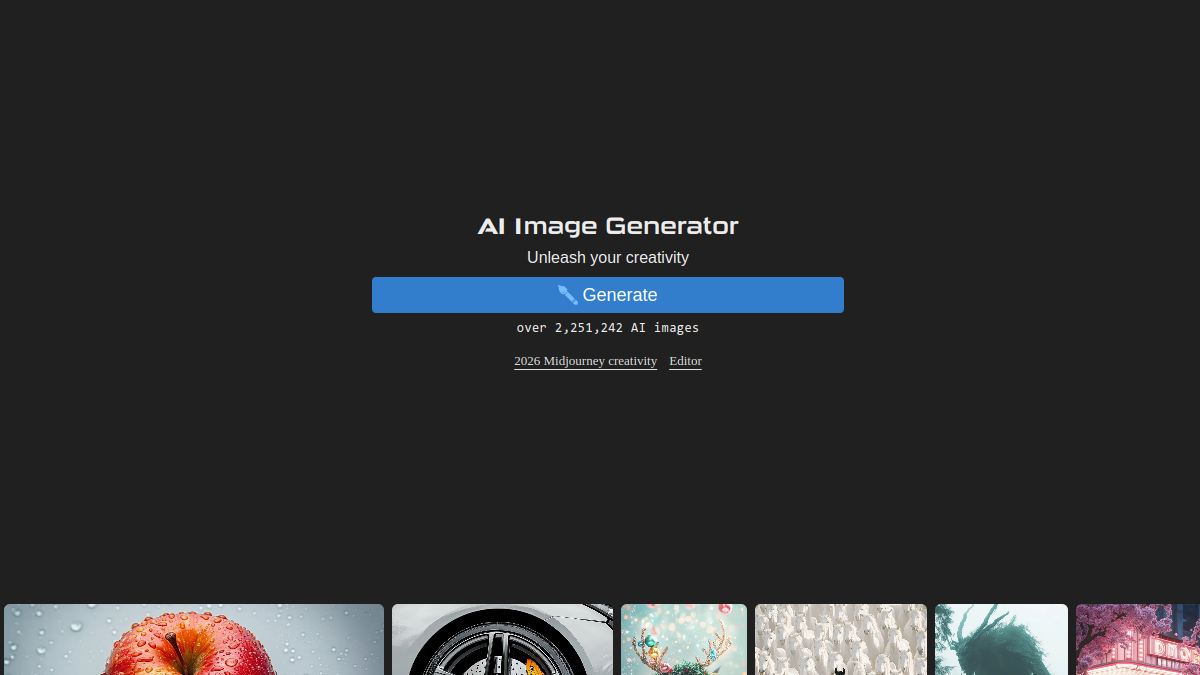Click the AI Image Generator heading
Screen dimensions: 1200x675
pos(608,226)
